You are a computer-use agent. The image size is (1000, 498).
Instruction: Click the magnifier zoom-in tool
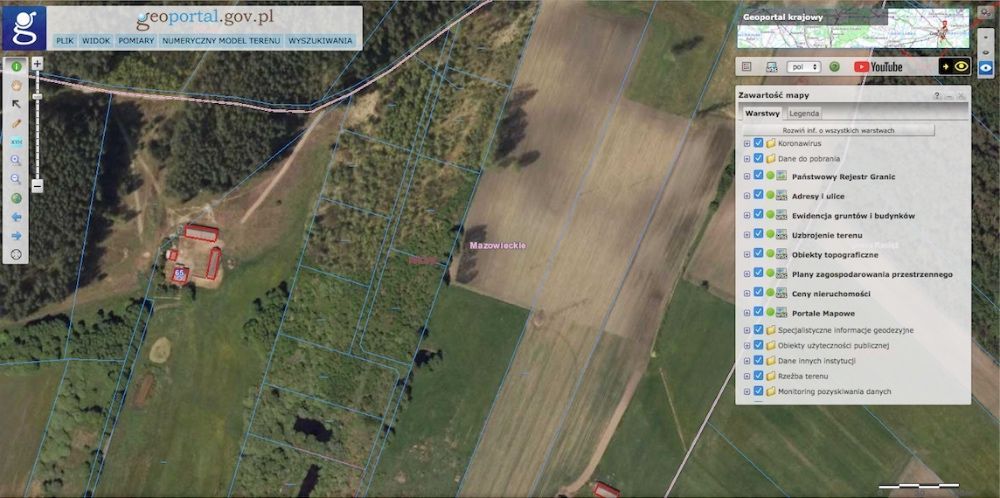[17, 161]
